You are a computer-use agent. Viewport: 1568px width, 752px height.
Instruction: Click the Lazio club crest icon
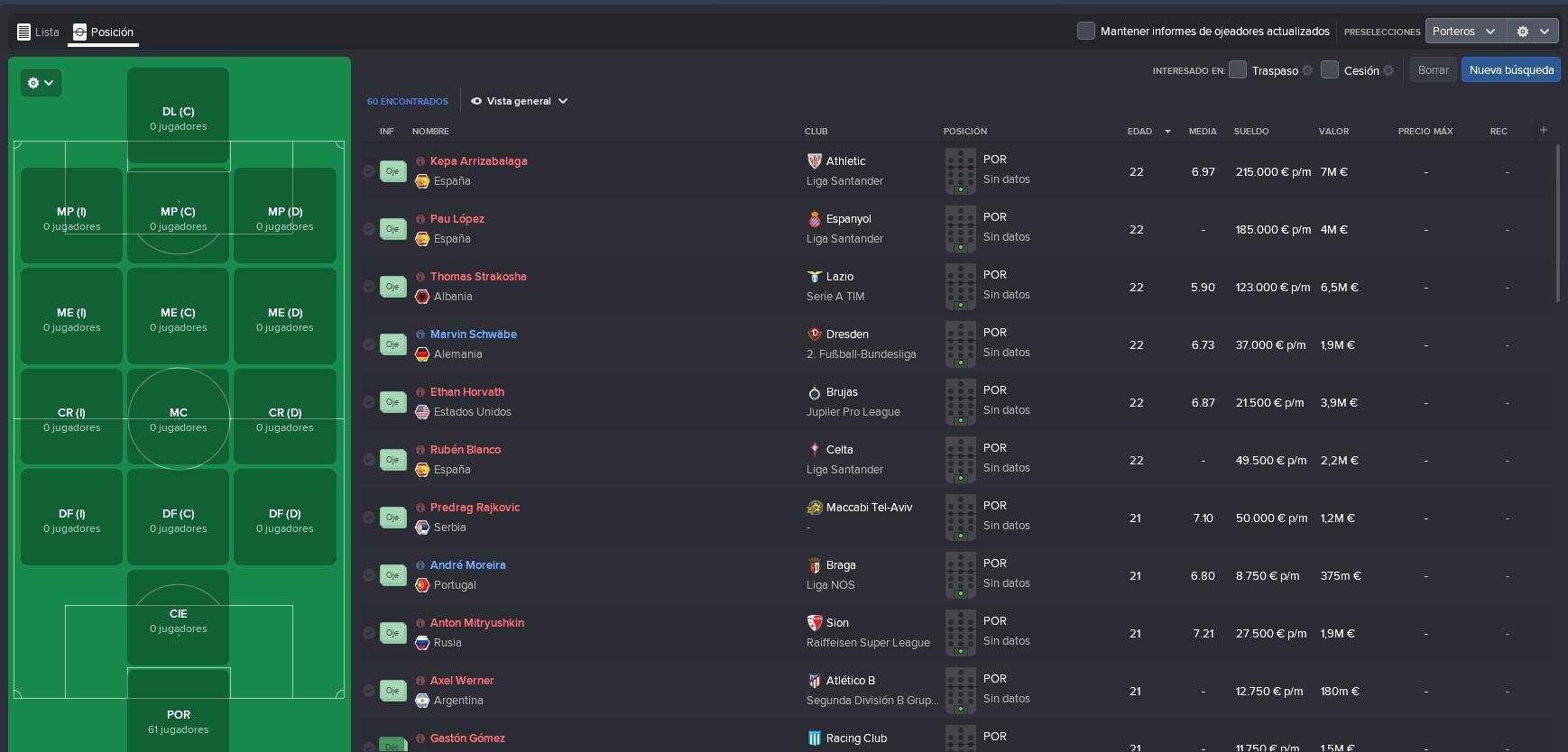click(x=815, y=277)
